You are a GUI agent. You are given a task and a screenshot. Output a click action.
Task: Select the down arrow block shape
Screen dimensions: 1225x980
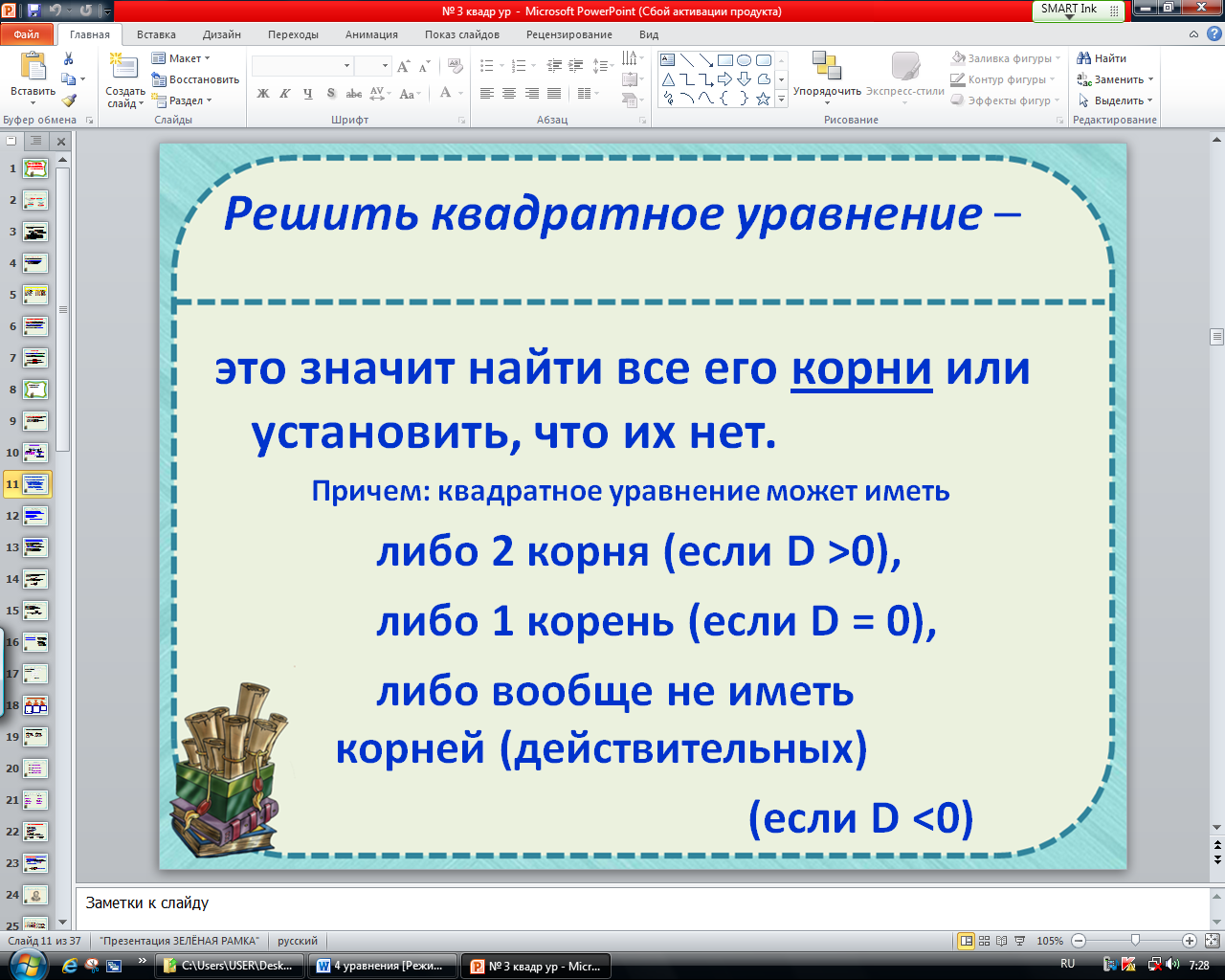pyautogui.click(x=744, y=79)
